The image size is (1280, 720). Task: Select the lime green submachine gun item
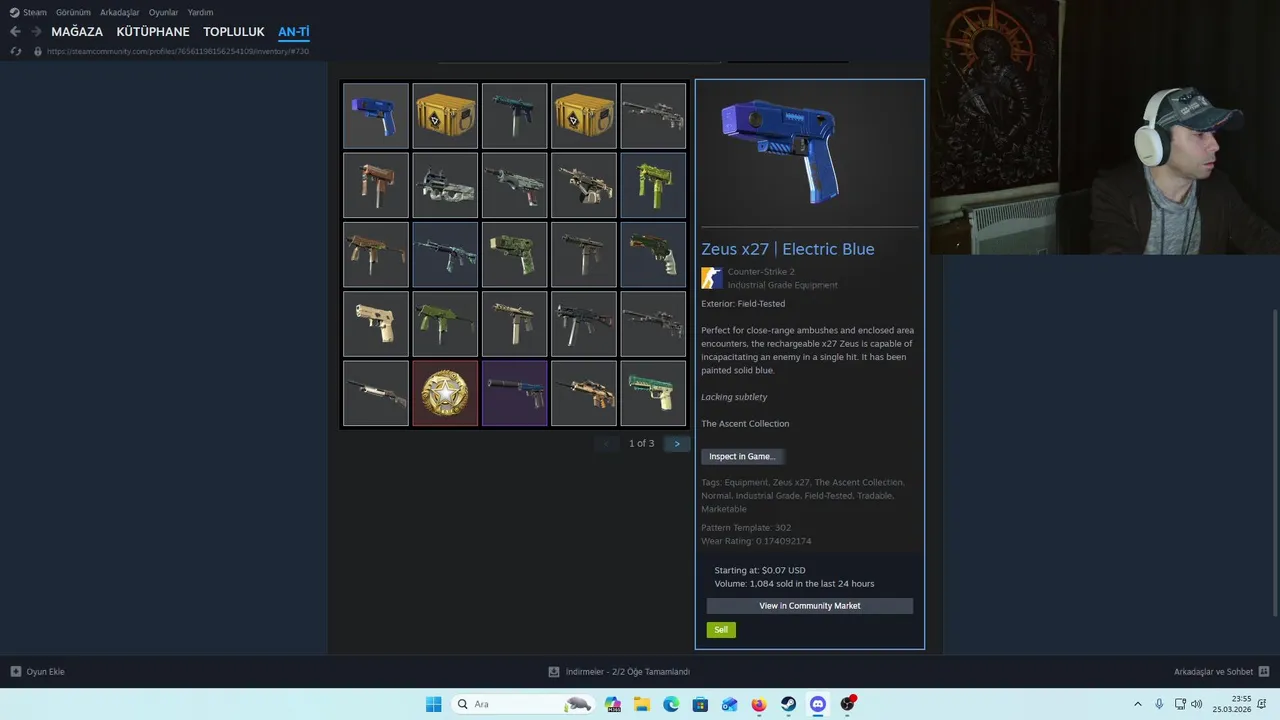tap(653, 185)
